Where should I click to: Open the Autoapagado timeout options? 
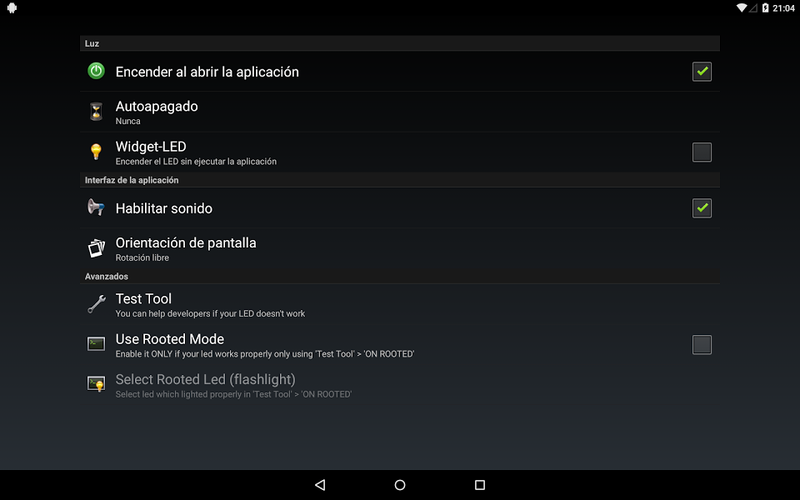[399, 112]
